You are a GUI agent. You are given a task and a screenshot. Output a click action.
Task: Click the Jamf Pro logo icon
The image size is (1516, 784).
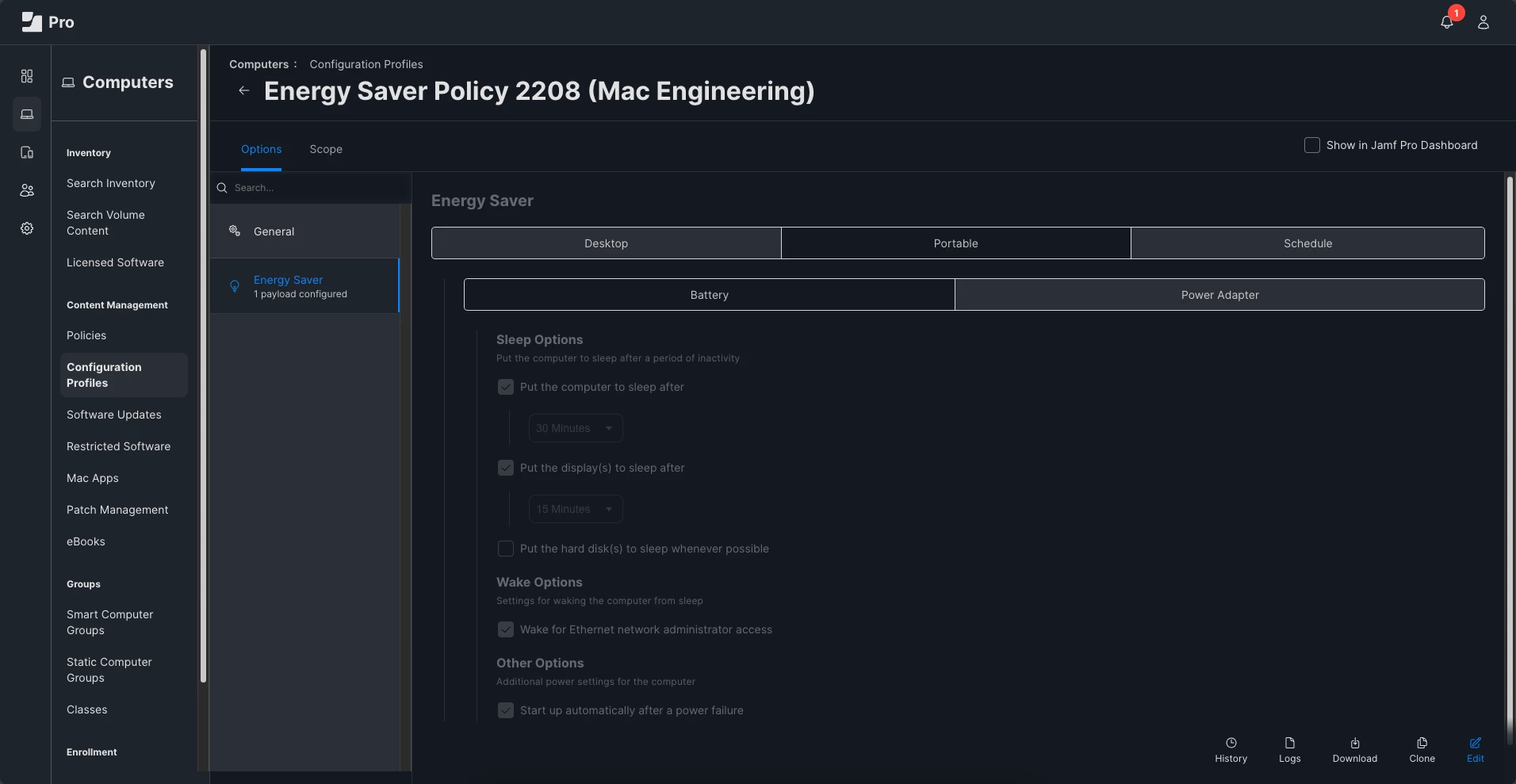coord(32,22)
